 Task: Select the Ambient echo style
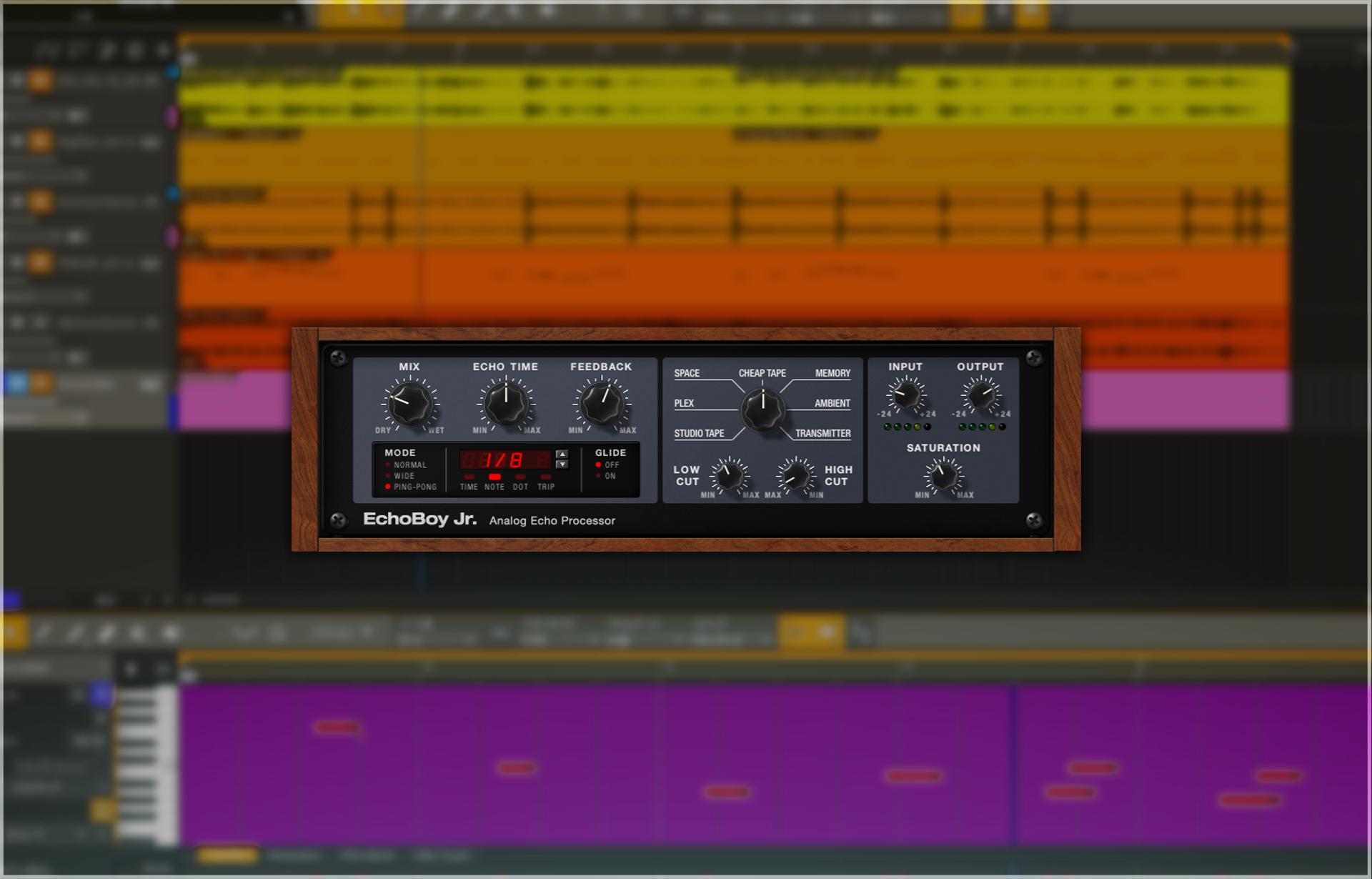point(832,403)
